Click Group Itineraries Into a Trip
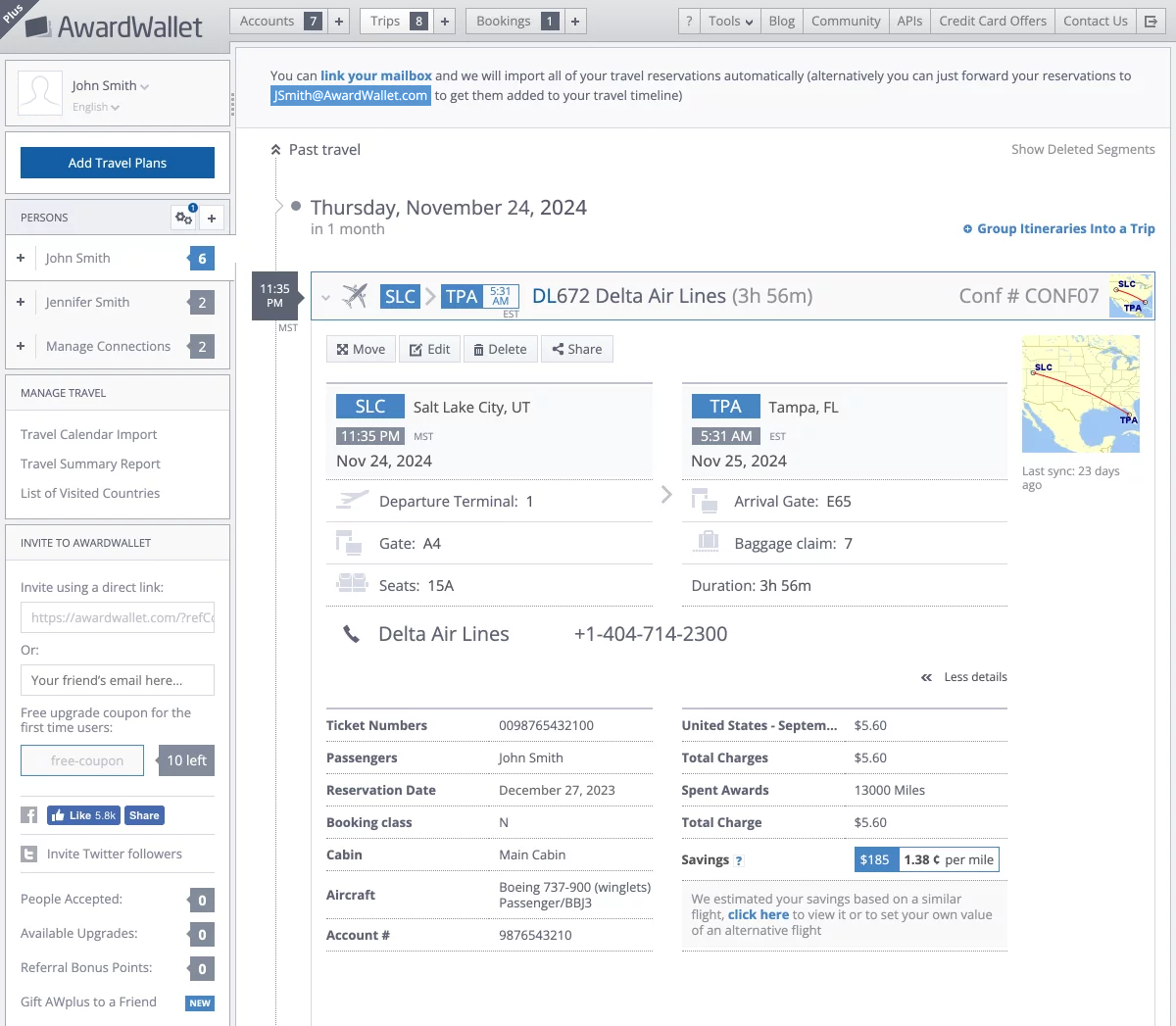 point(1058,228)
